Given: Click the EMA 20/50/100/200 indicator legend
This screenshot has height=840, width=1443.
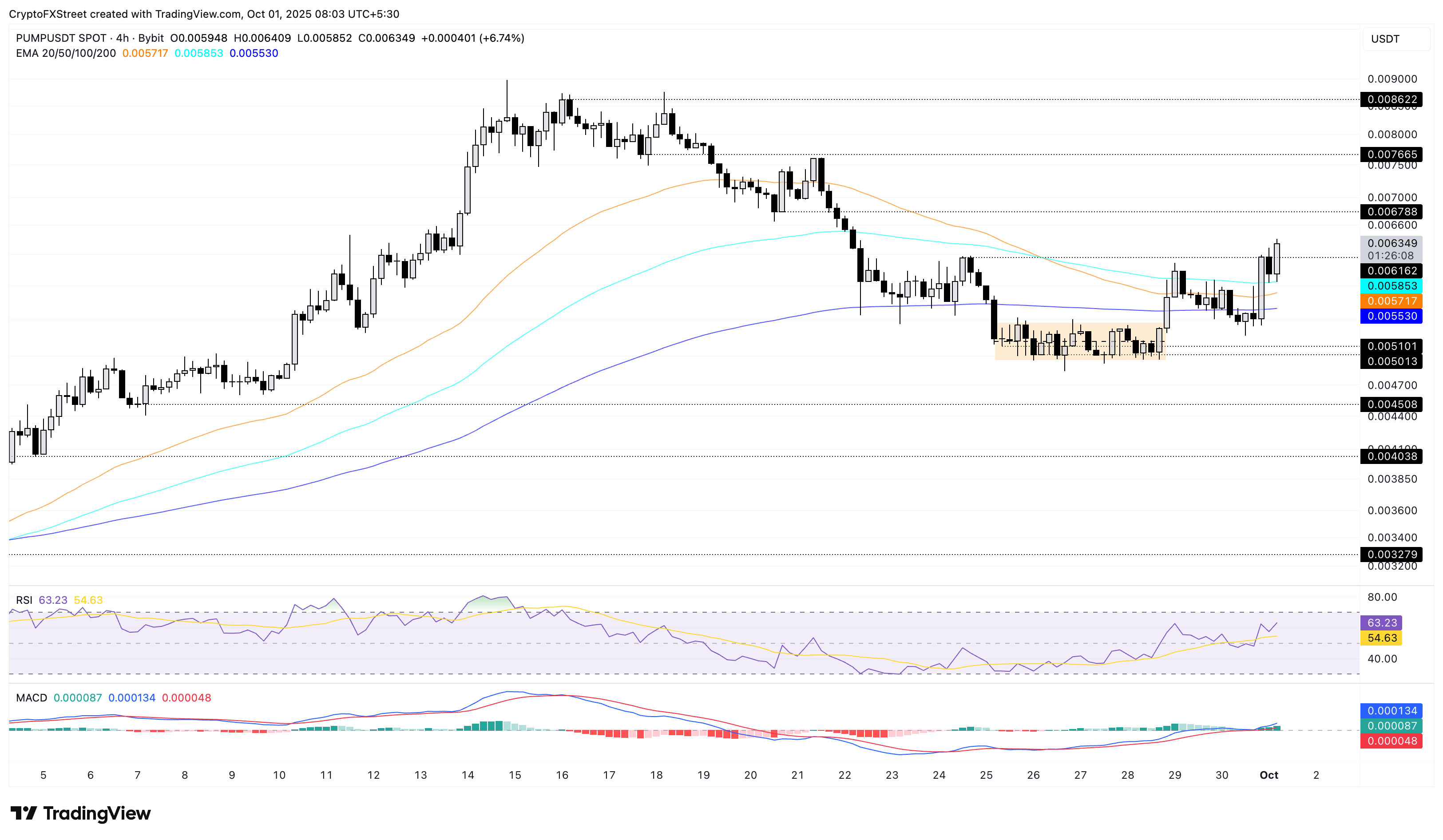Looking at the screenshot, I should point(66,53).
